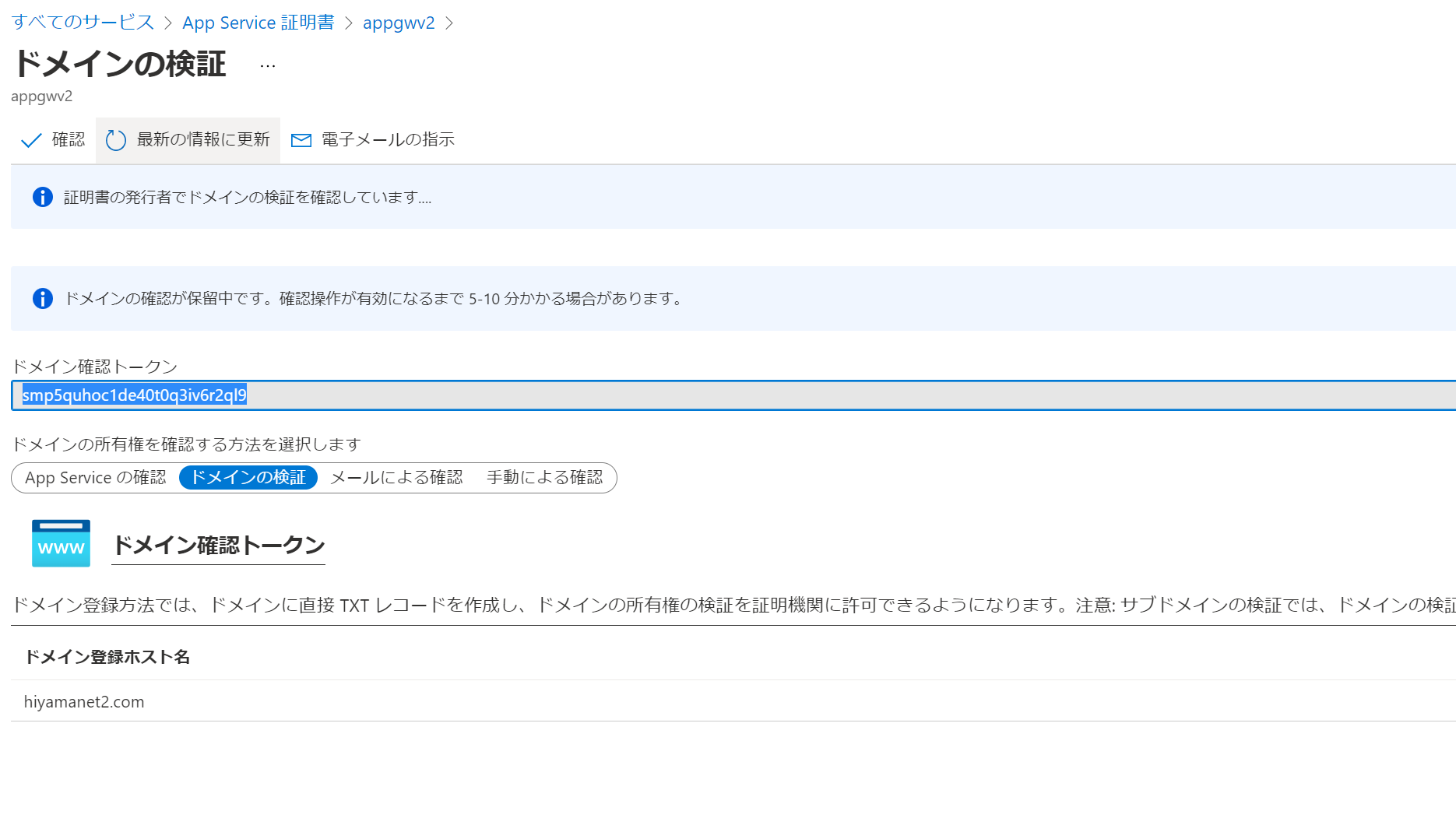Open App Service 証明書 breadcrumb link
1456x818 pixels.
pyautogui.click(x=258, y=23)
